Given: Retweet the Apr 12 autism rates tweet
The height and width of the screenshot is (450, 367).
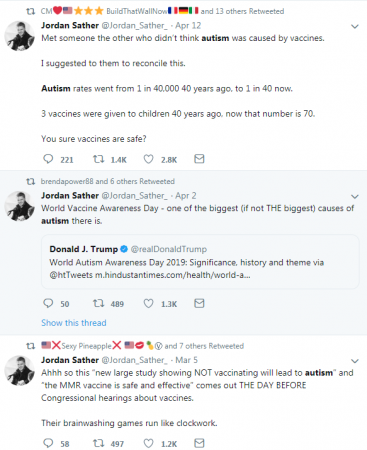Looking at the screenshot, I should [x=98, y=159].
